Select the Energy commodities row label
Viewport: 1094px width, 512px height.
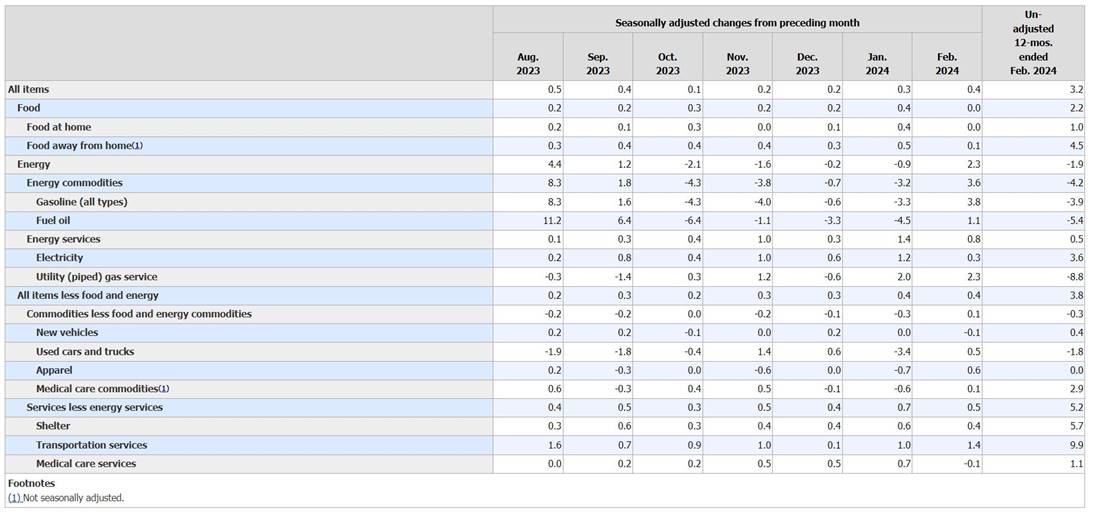[x=75, y=183]
